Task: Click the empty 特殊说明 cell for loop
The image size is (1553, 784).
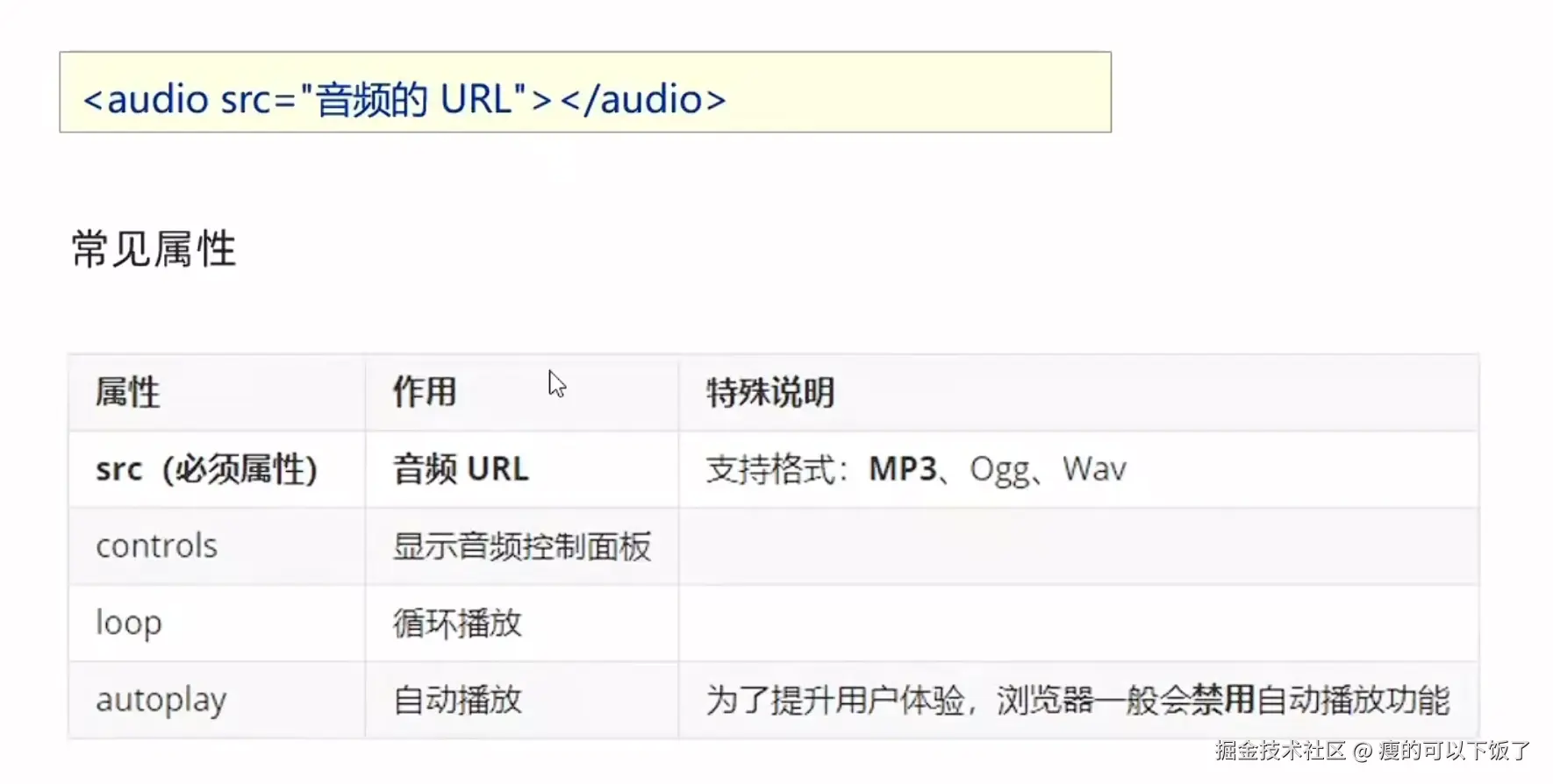Action: point(1077,624)
